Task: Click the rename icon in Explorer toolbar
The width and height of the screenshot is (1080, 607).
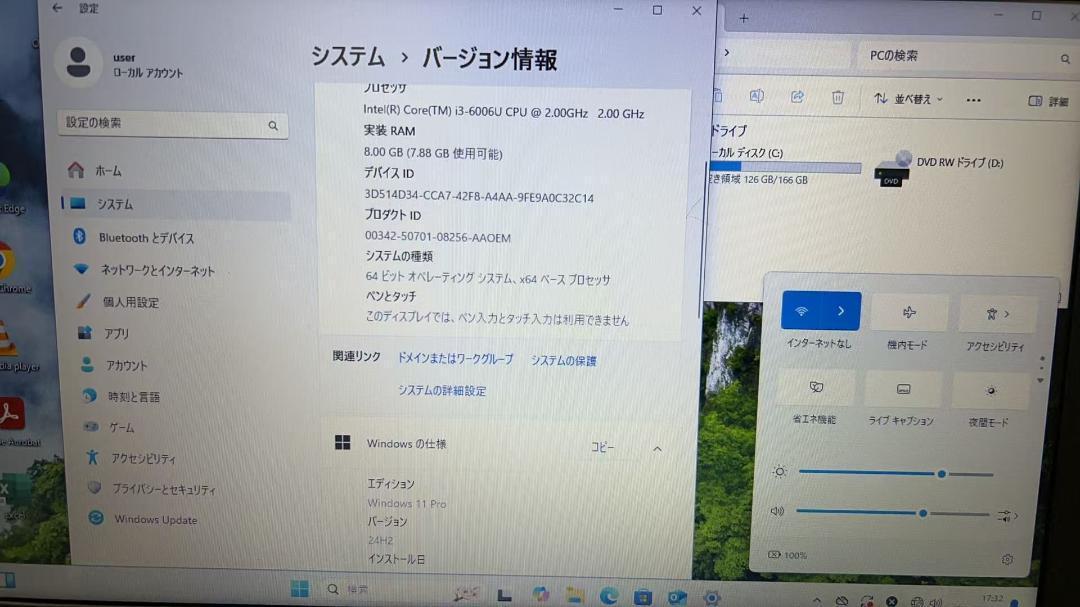Action: pos(756,96)
